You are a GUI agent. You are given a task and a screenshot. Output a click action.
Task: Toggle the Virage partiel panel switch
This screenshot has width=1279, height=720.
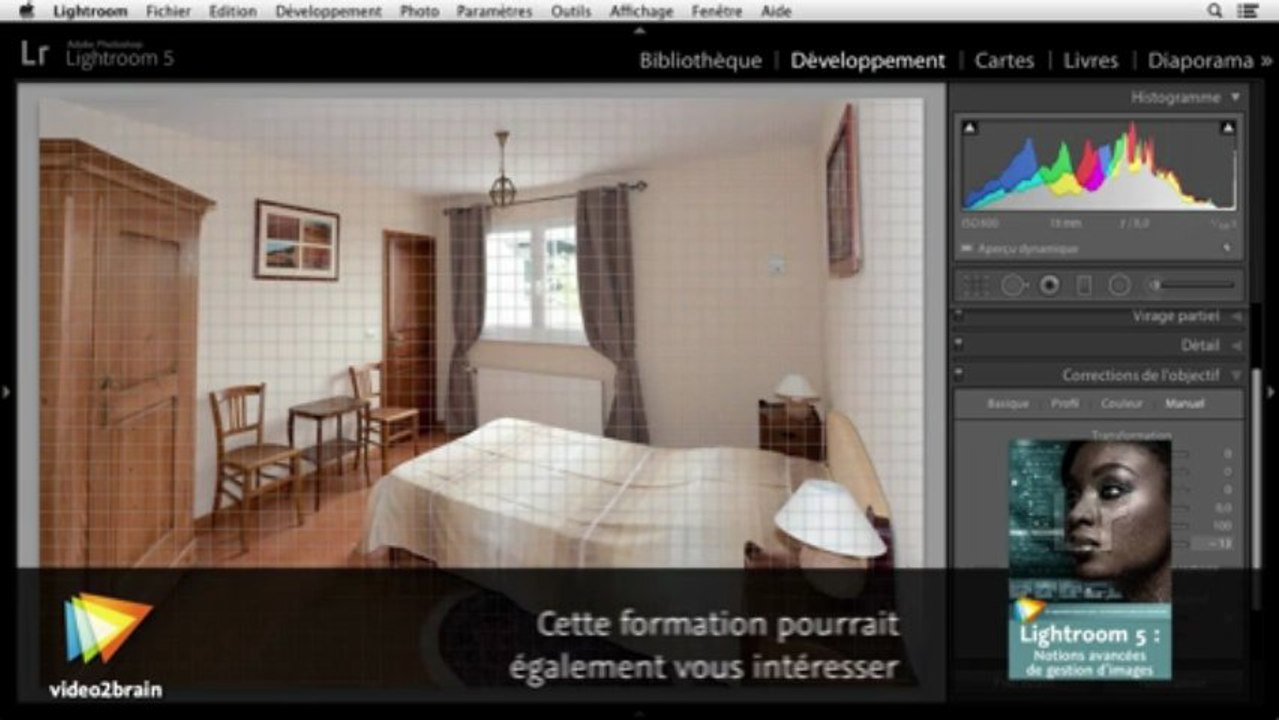[x=958, y=316]
